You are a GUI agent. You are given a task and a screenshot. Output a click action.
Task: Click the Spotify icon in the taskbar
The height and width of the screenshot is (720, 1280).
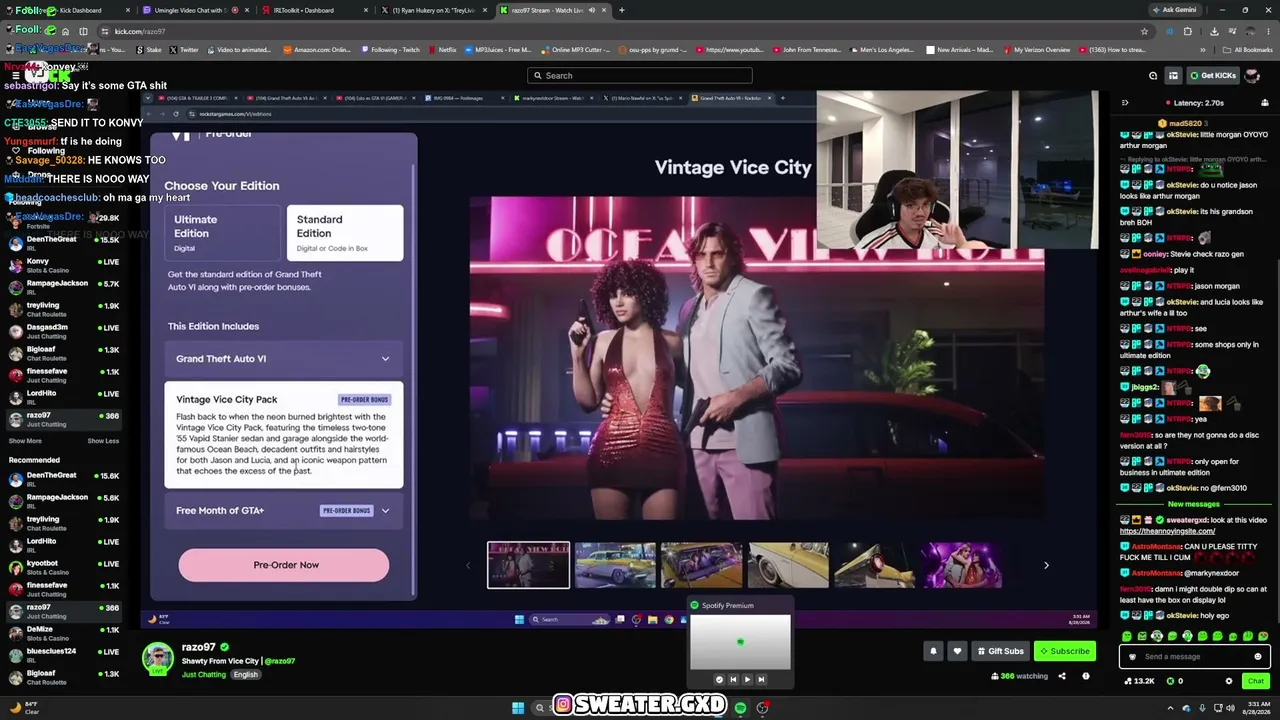pos(740,708)
